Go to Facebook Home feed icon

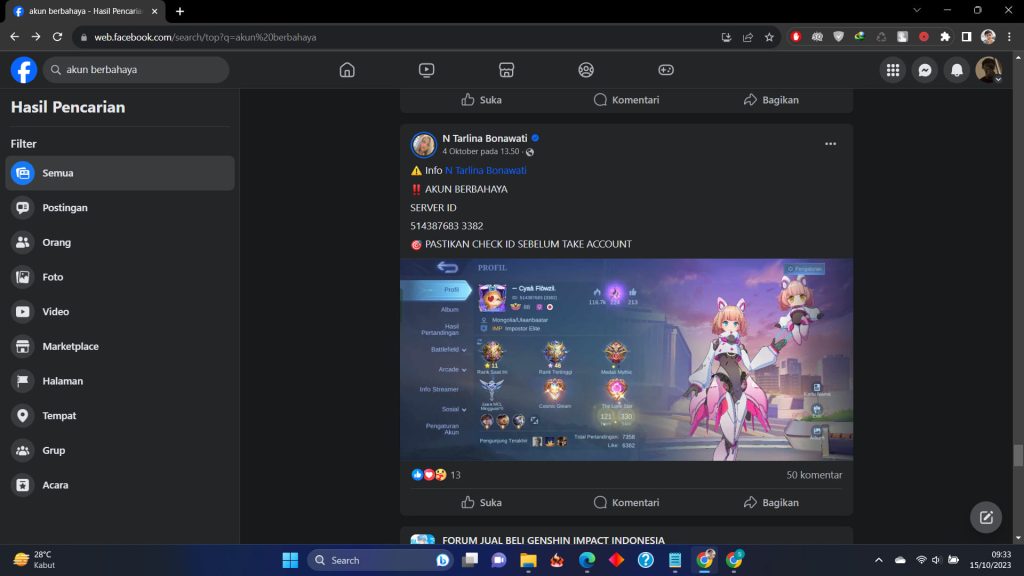[x=347, y=70]
